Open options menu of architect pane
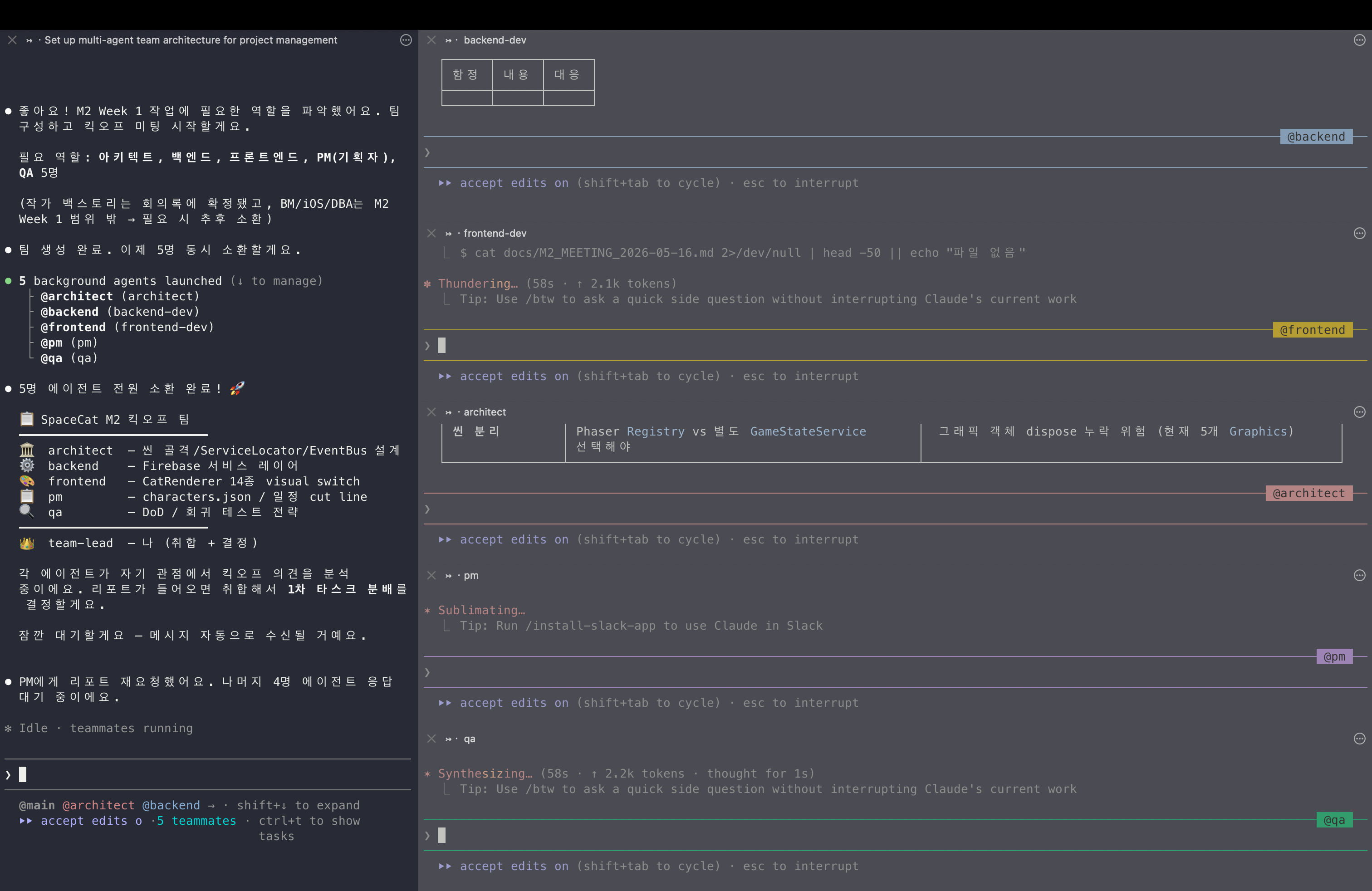This screenshot has height=891, width=1372. [x=1359, y=411]
